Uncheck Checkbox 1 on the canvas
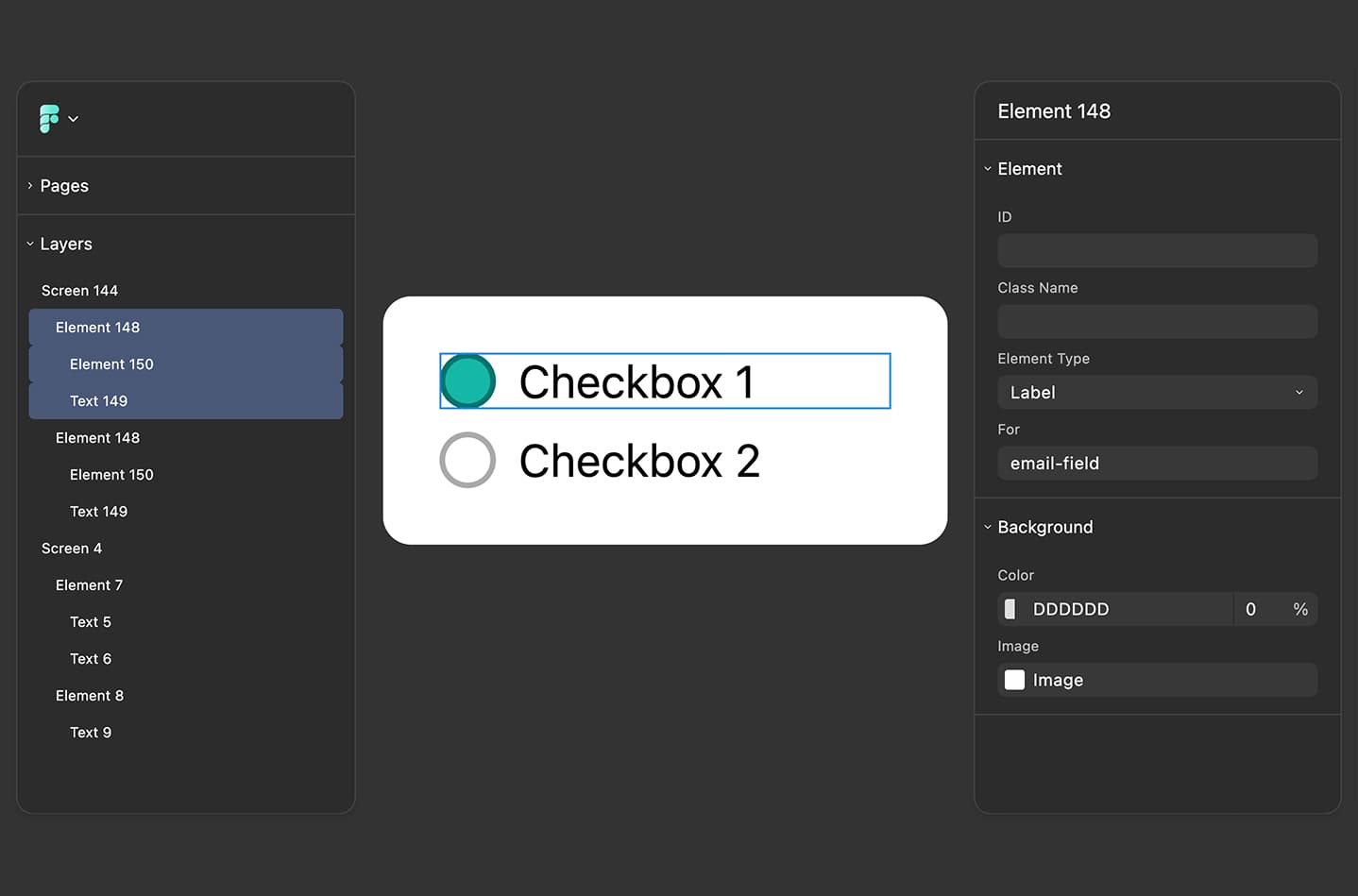Screen dimensions: 1358x896 467,381
